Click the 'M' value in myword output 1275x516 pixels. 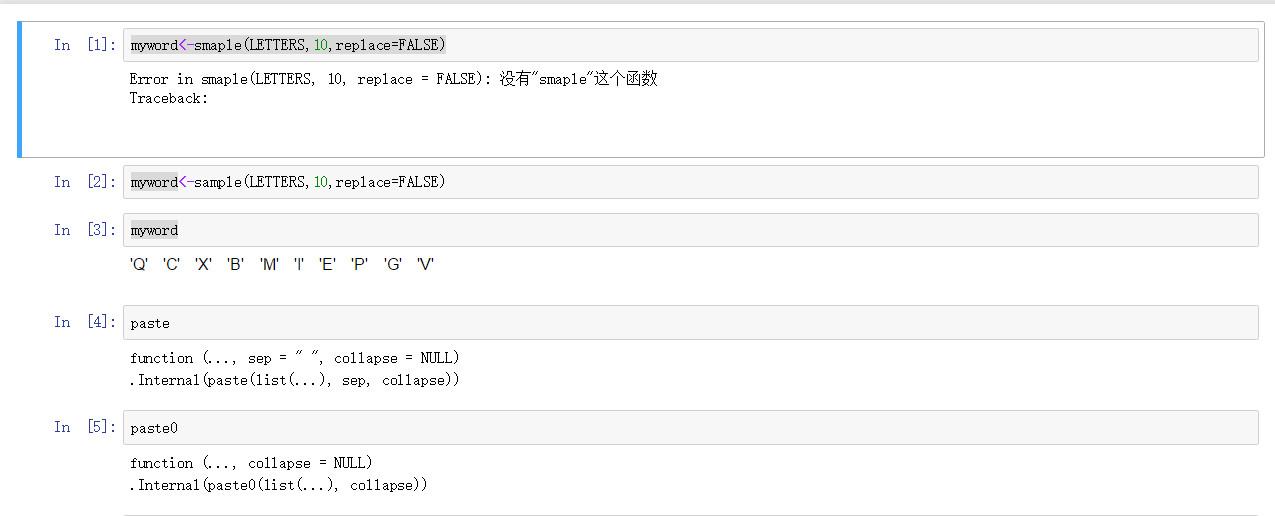269,264
